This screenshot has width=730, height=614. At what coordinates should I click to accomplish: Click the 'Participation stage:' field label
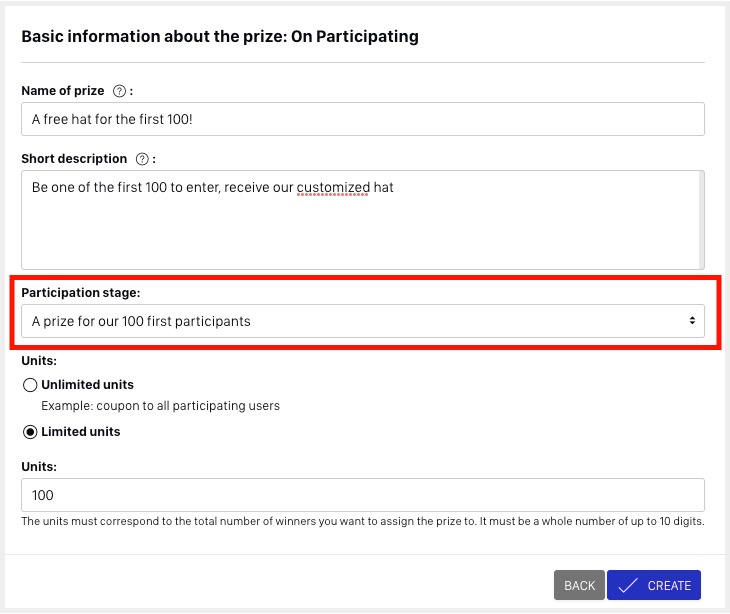pos(81,293)
